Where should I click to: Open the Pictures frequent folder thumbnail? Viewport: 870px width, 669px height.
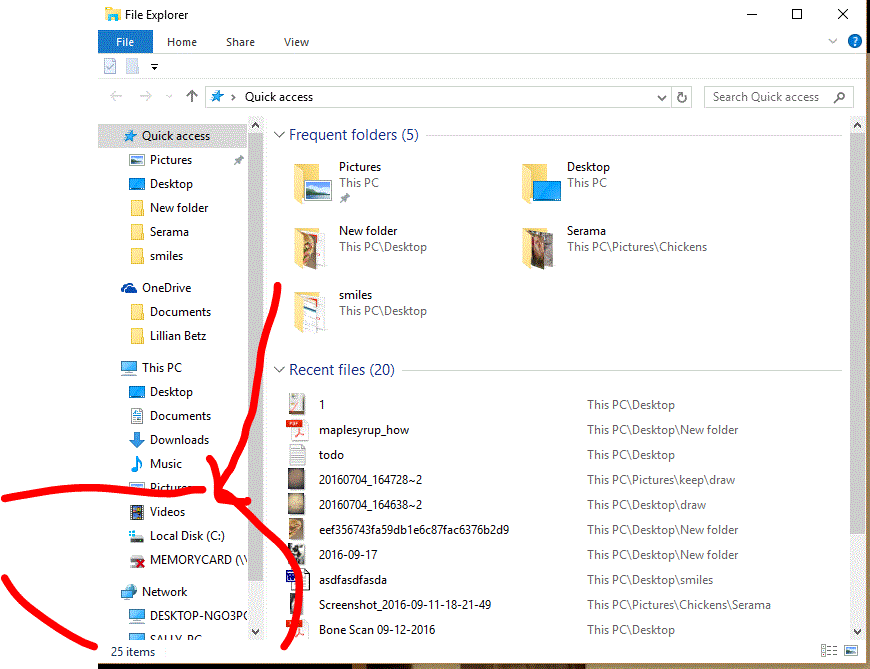coord(312,183)
